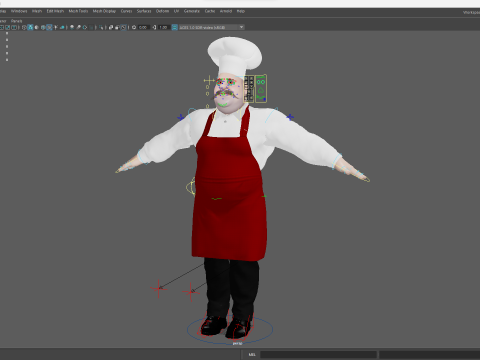
Task: Click the gamma value field 1.00
Action: tap(163, 27)
